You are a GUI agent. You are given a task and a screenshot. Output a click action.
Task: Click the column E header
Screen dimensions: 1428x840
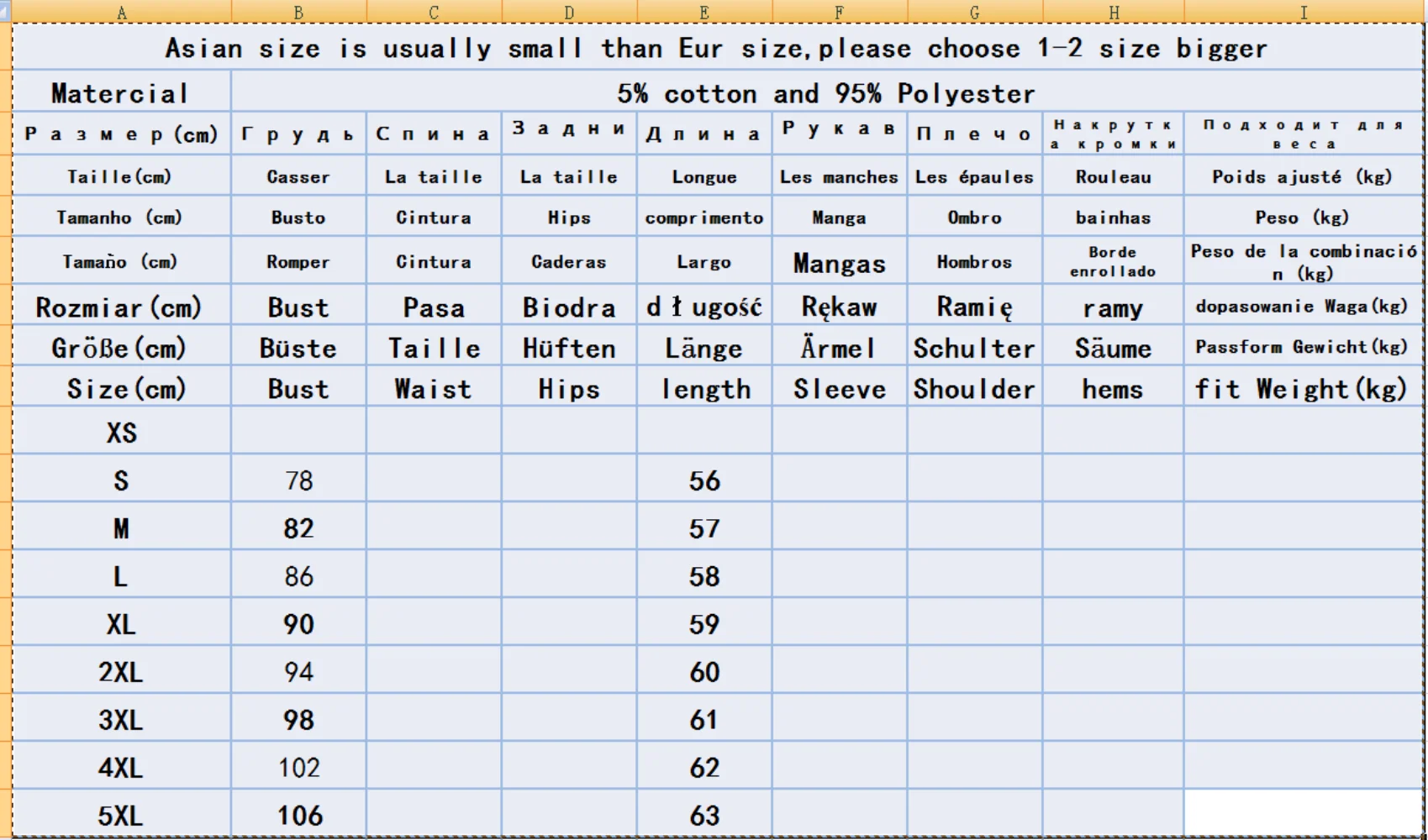(704, 12)
